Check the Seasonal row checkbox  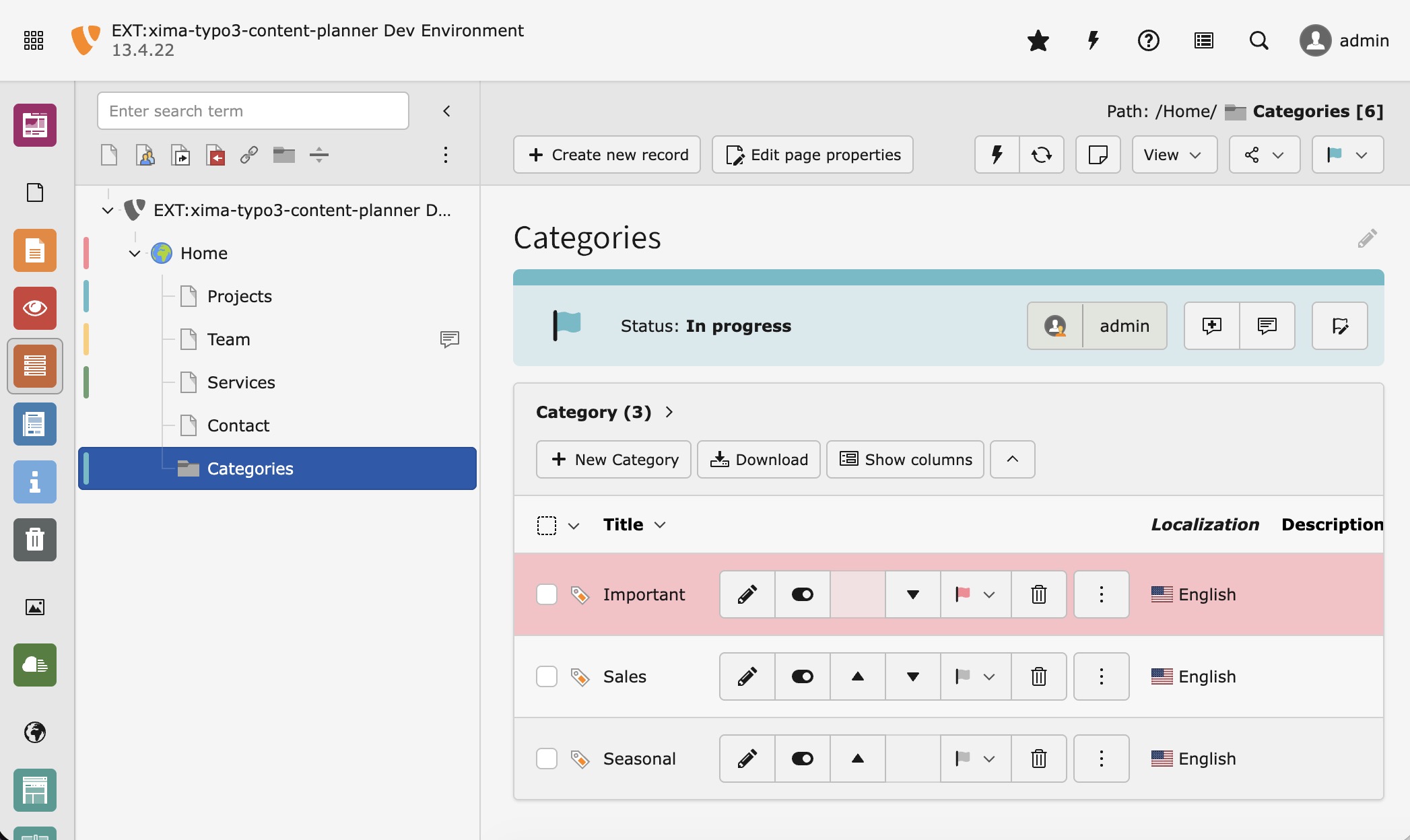click(x=547, y=759)
